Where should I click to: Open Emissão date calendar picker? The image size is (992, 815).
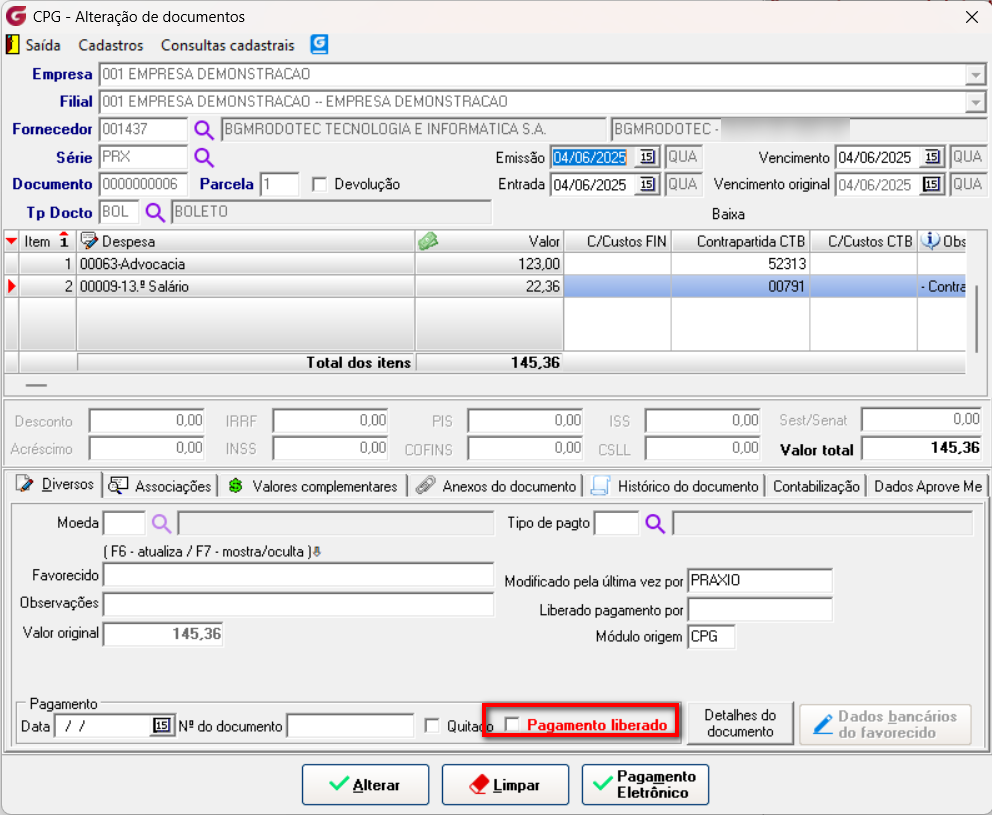point(647,157)
